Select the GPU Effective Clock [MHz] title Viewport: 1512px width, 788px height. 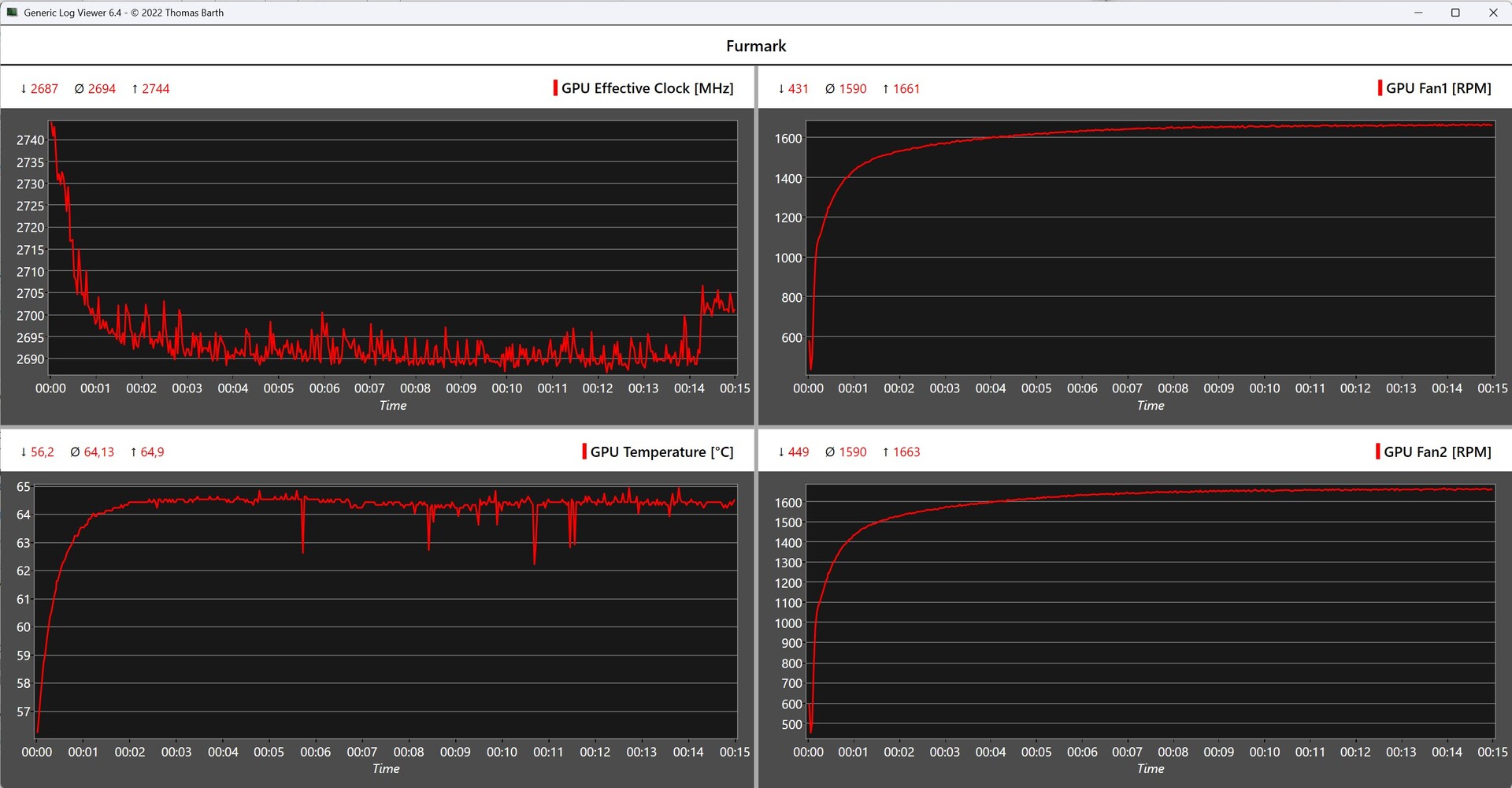point(647,88)
